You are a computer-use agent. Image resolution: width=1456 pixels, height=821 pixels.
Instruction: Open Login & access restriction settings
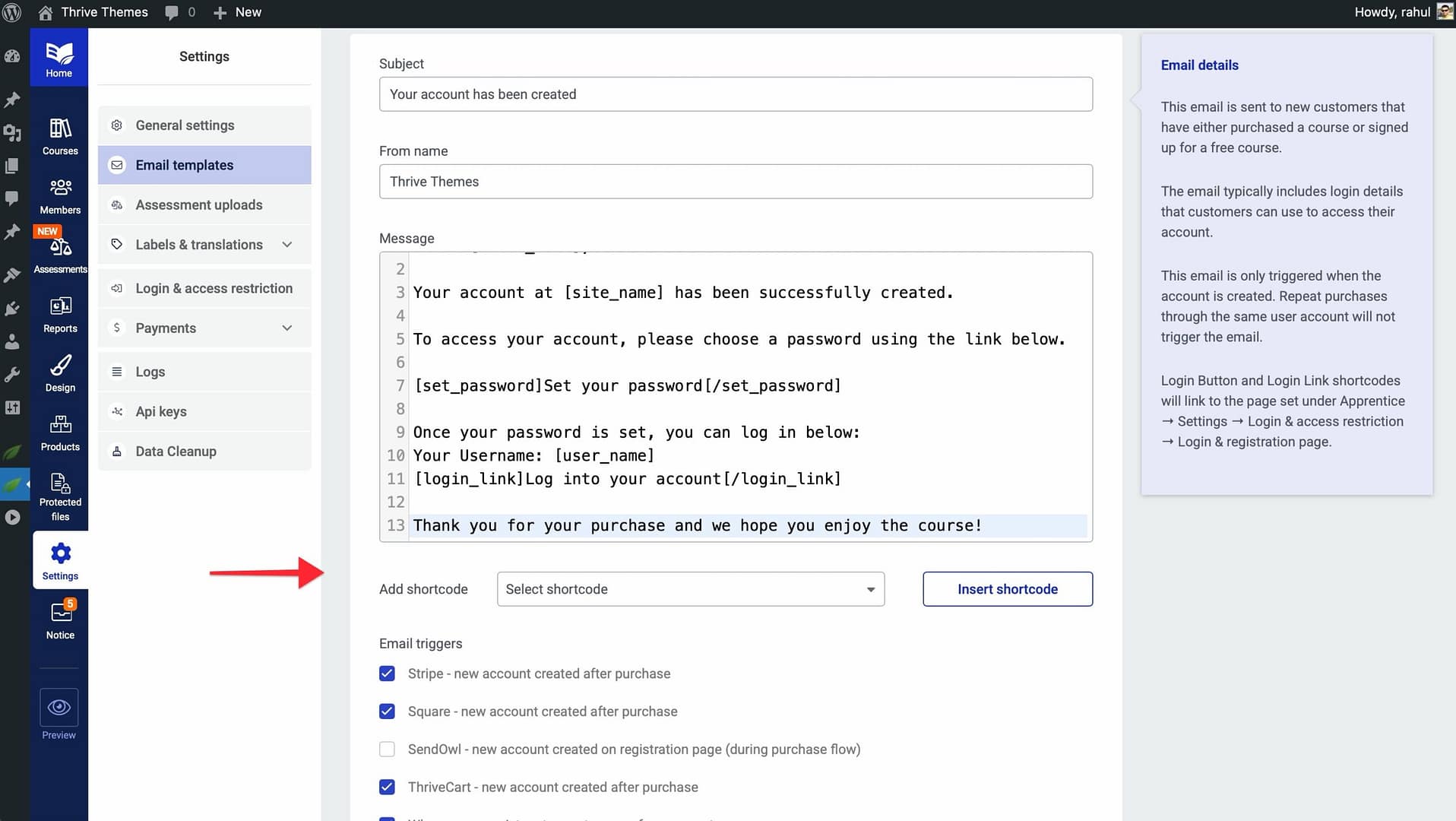coord(214,289)
